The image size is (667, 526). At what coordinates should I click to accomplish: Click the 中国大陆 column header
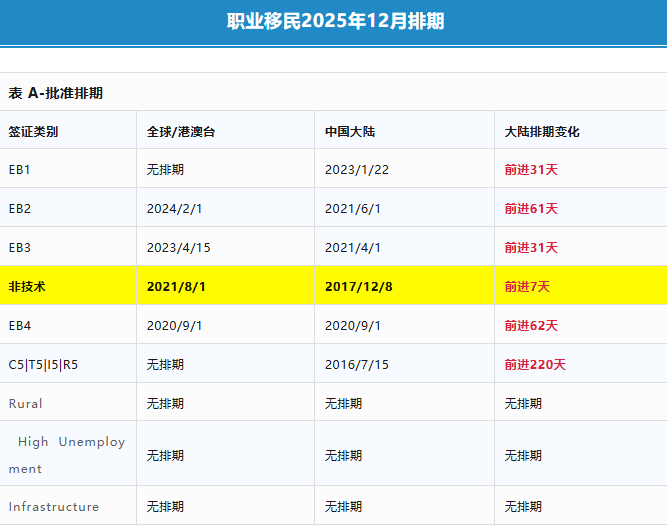point(350,132)
